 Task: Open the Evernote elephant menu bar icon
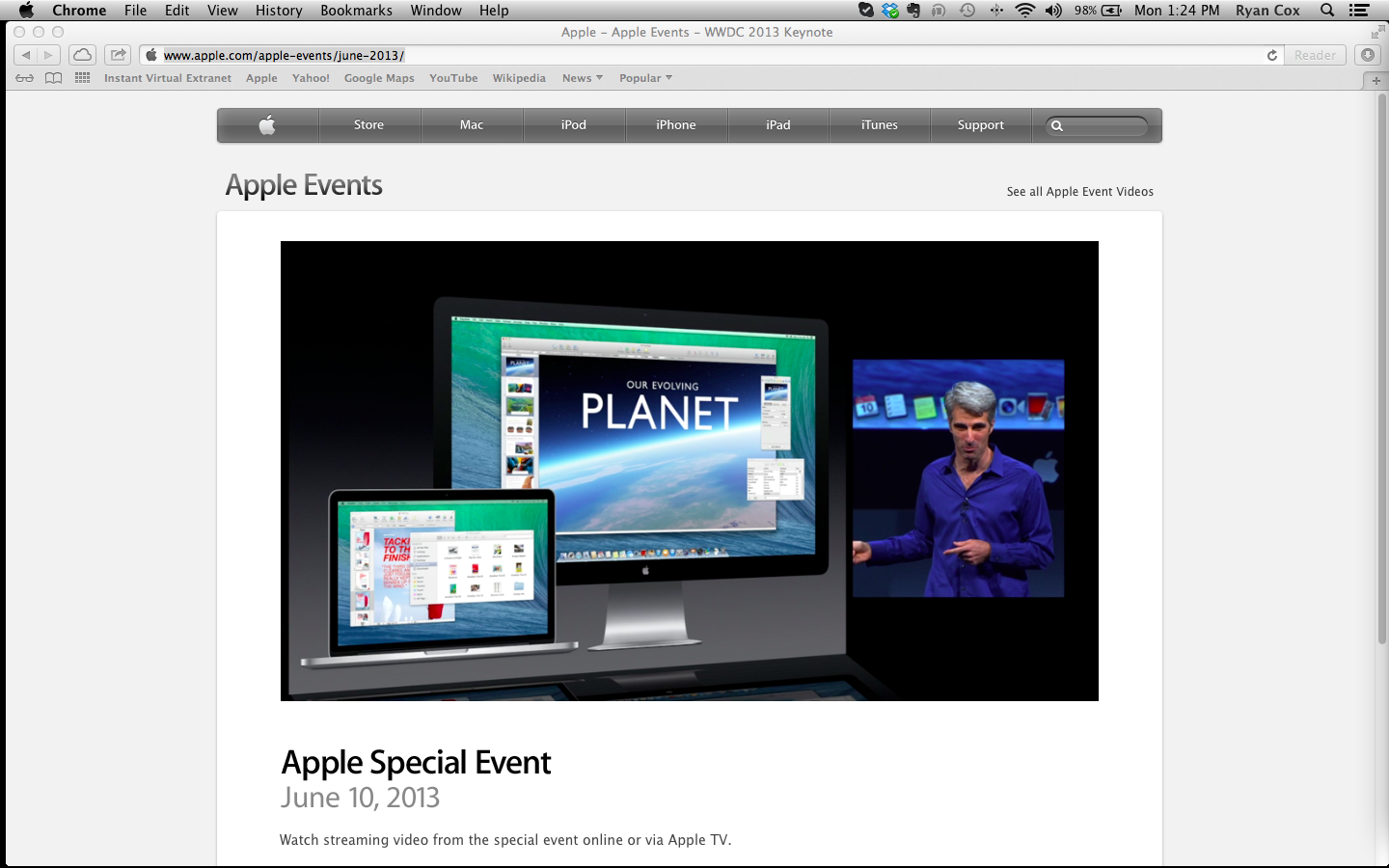(912, 11)
